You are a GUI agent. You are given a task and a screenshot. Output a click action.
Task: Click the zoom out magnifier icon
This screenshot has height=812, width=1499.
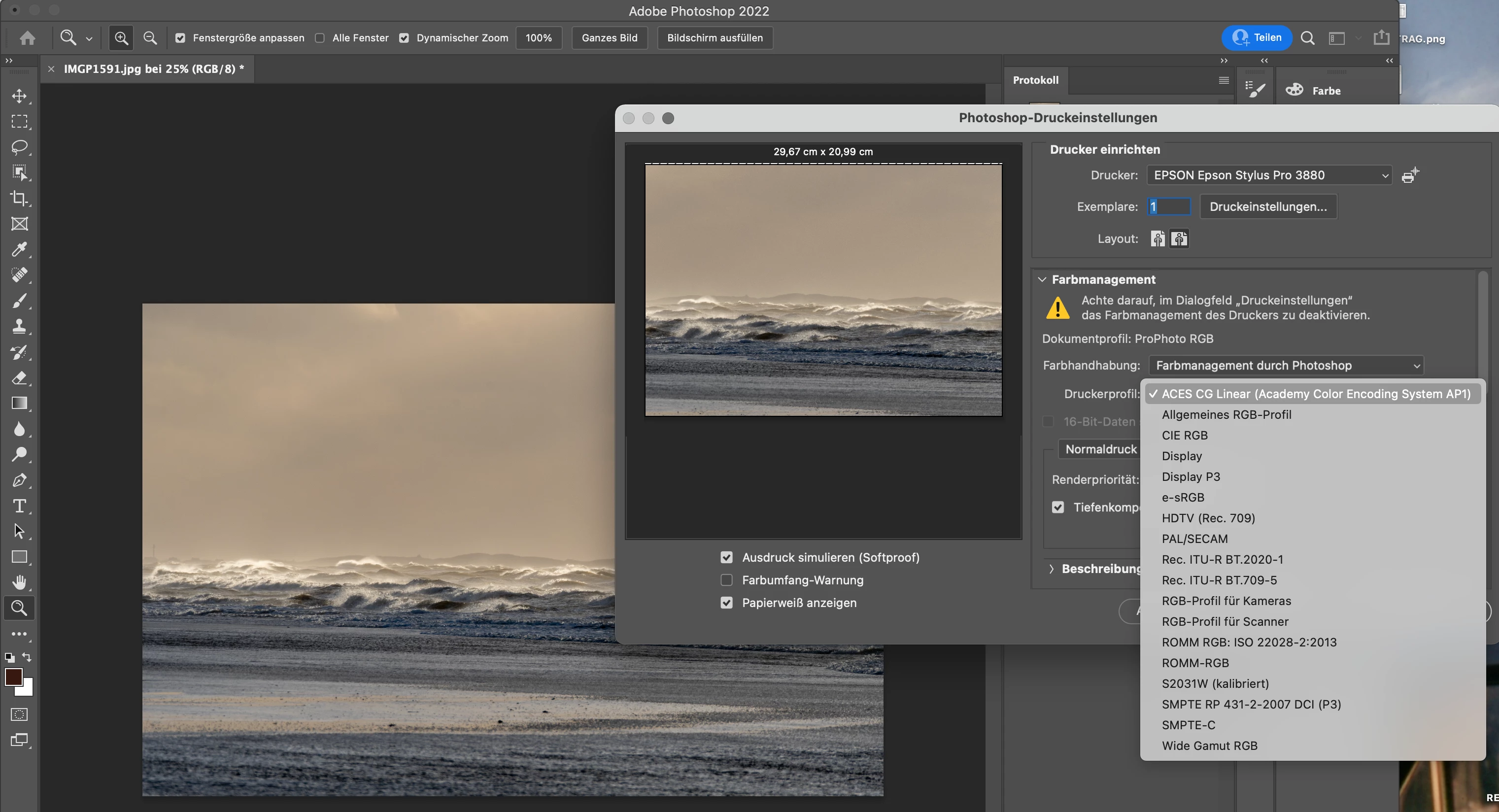coord(150,38)
